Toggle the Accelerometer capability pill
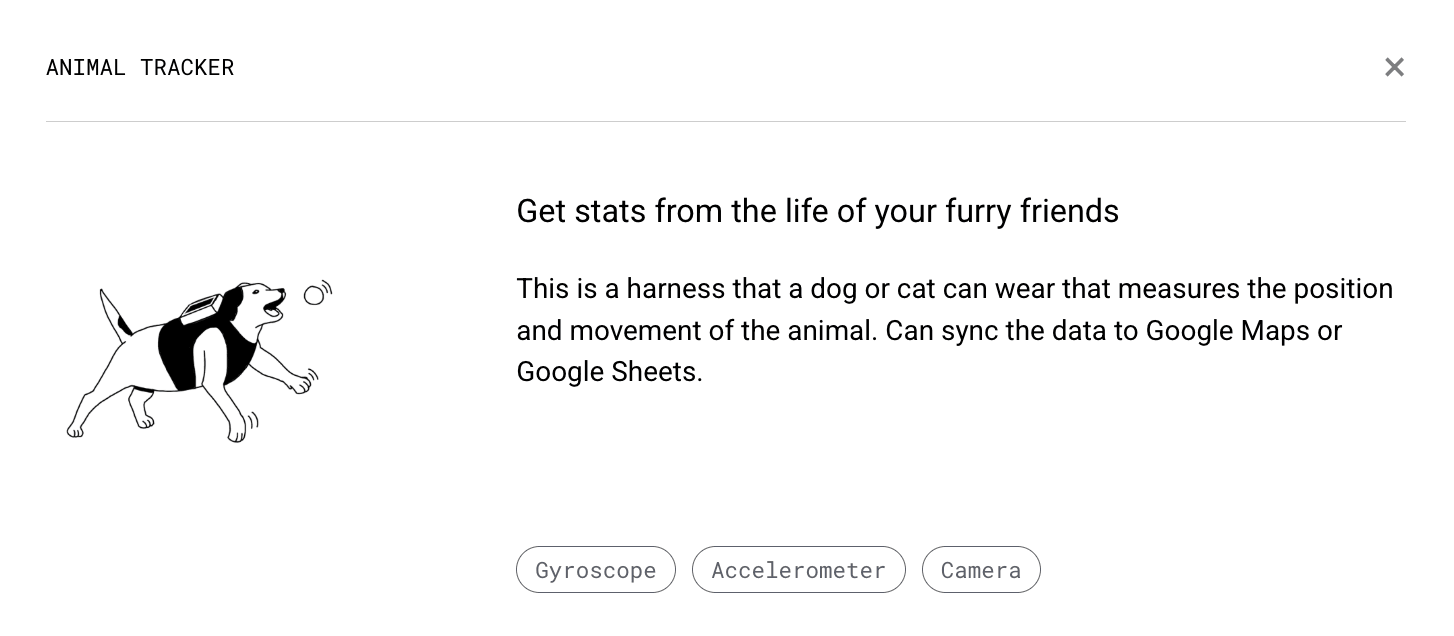 [x=798, y=569]
